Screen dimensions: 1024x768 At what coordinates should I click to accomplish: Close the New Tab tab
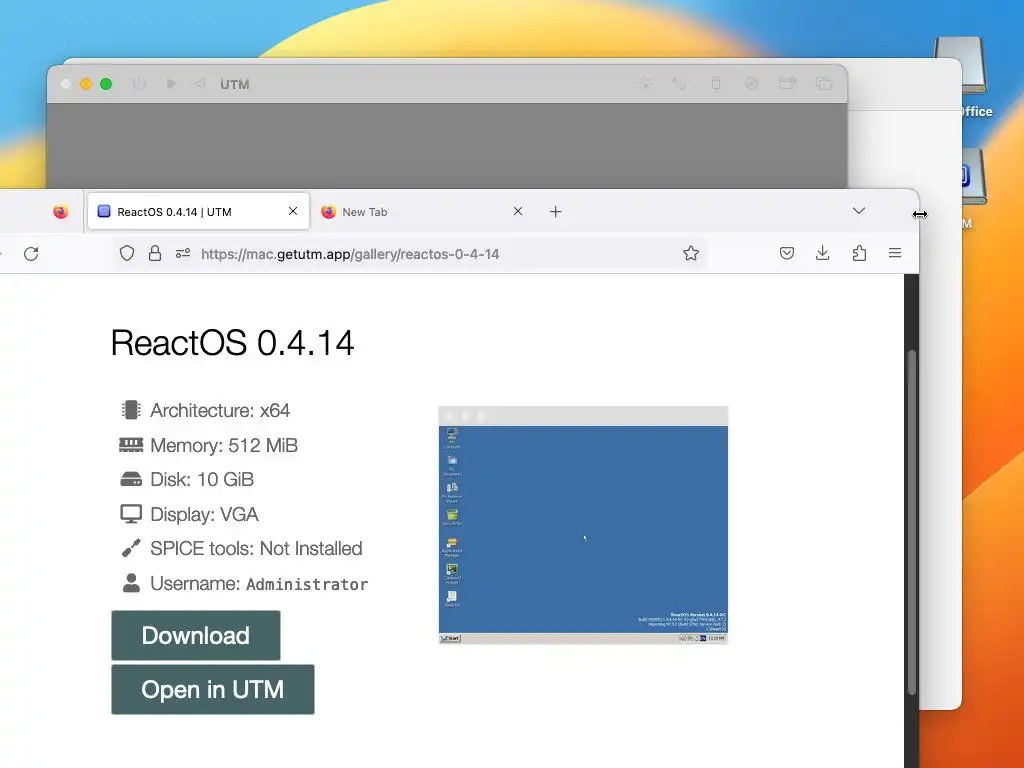coord(518,211)
